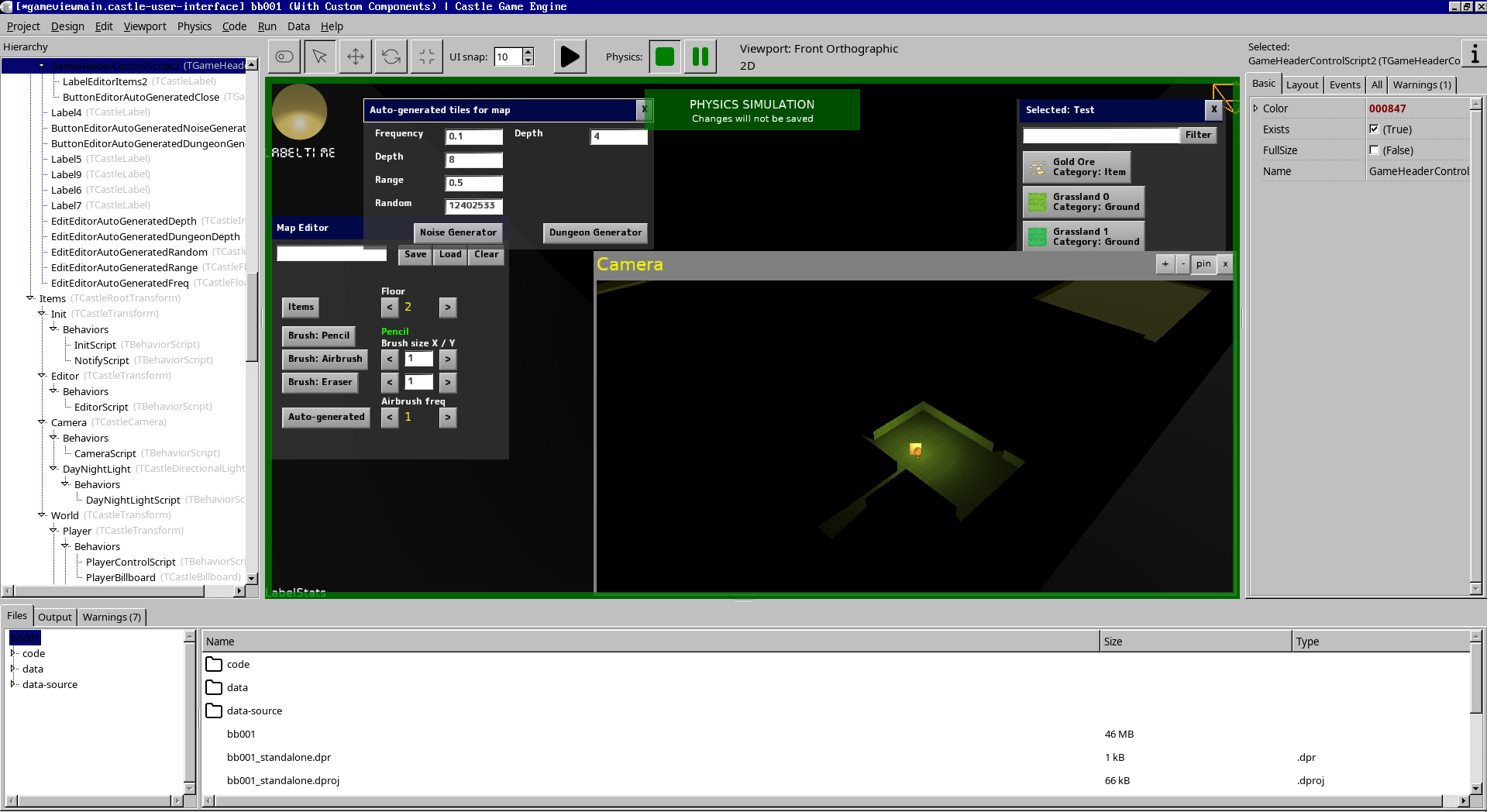Choose Brush: Airbrush
The height and width of the screenshot is (812, 1487).
(x=325, y=360)
